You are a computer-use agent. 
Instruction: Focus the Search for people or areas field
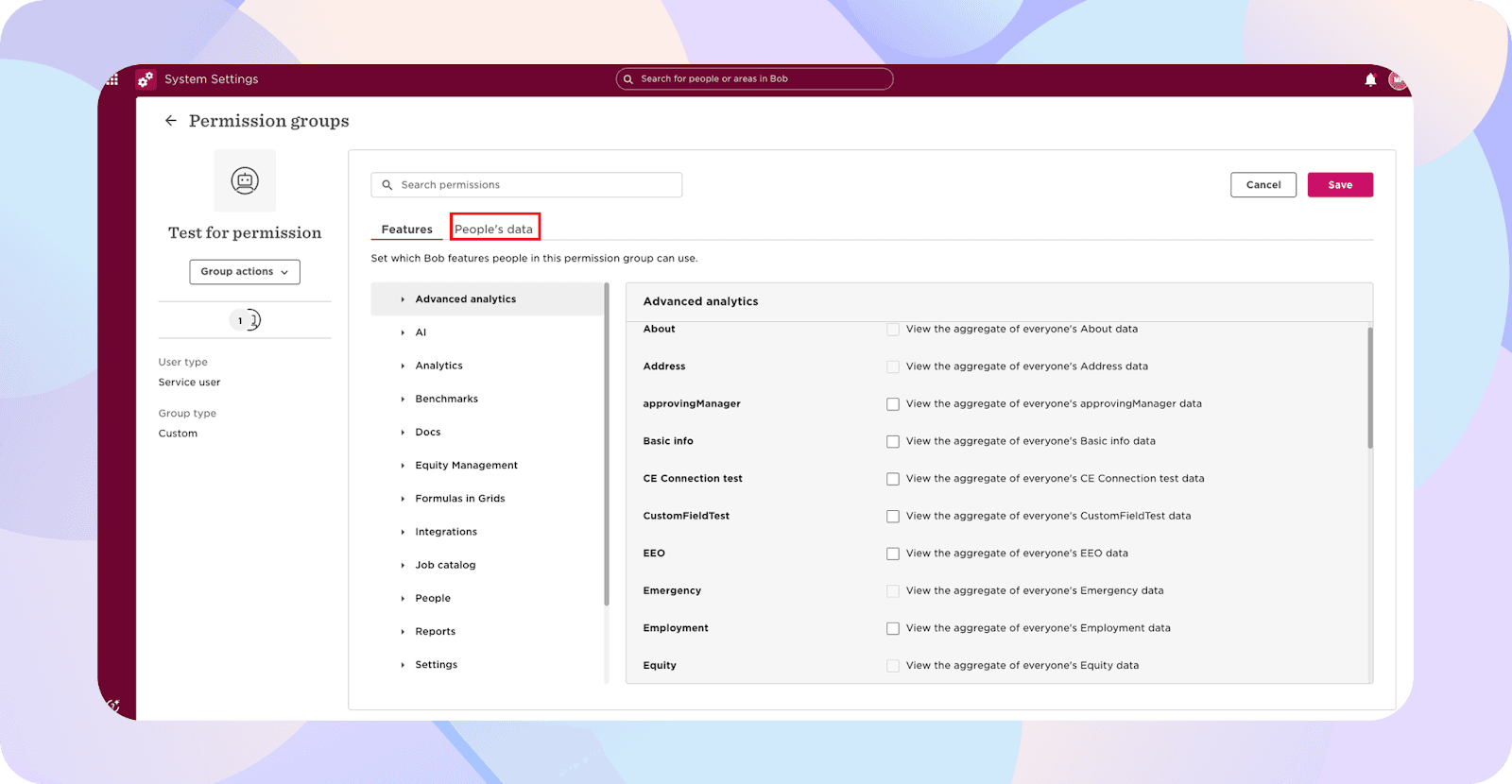[x=754, y=79]
